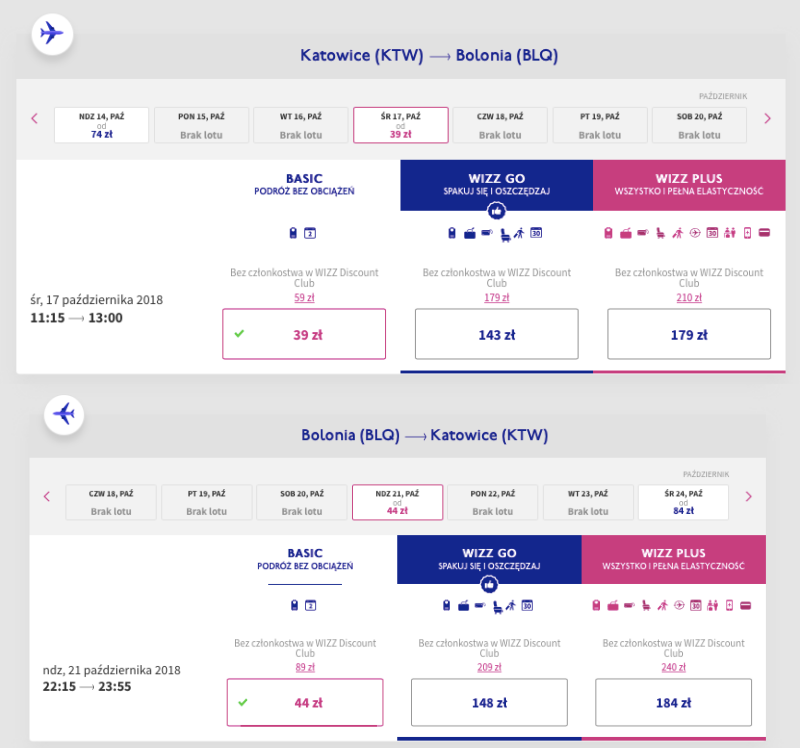Click the suitcase icon under return WIZZ GO
Image resolution: width=800 pixels, height=748 pixels.
tap(463, 606)
